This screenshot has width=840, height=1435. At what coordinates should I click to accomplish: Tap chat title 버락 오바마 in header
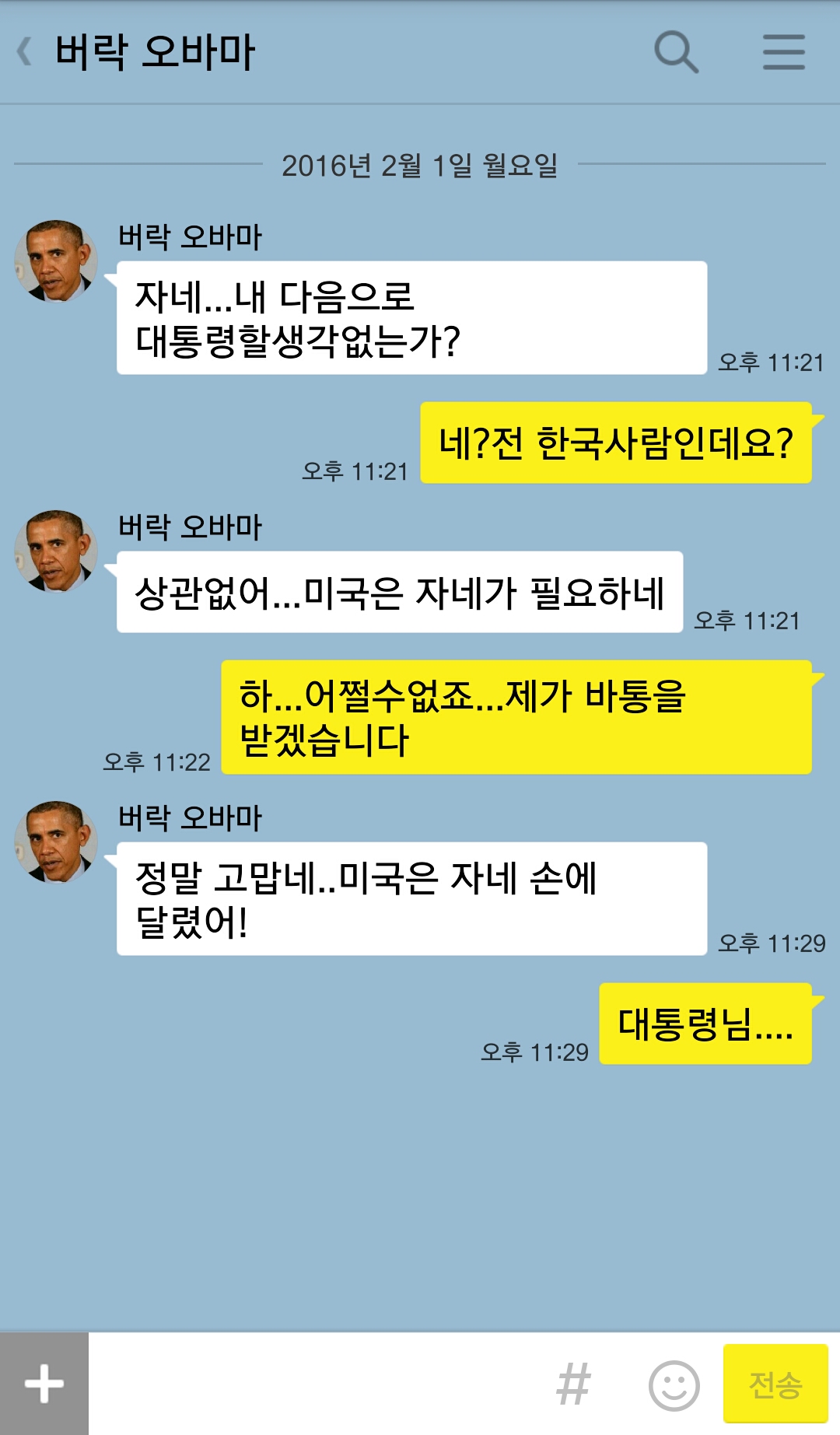point(156,52)
